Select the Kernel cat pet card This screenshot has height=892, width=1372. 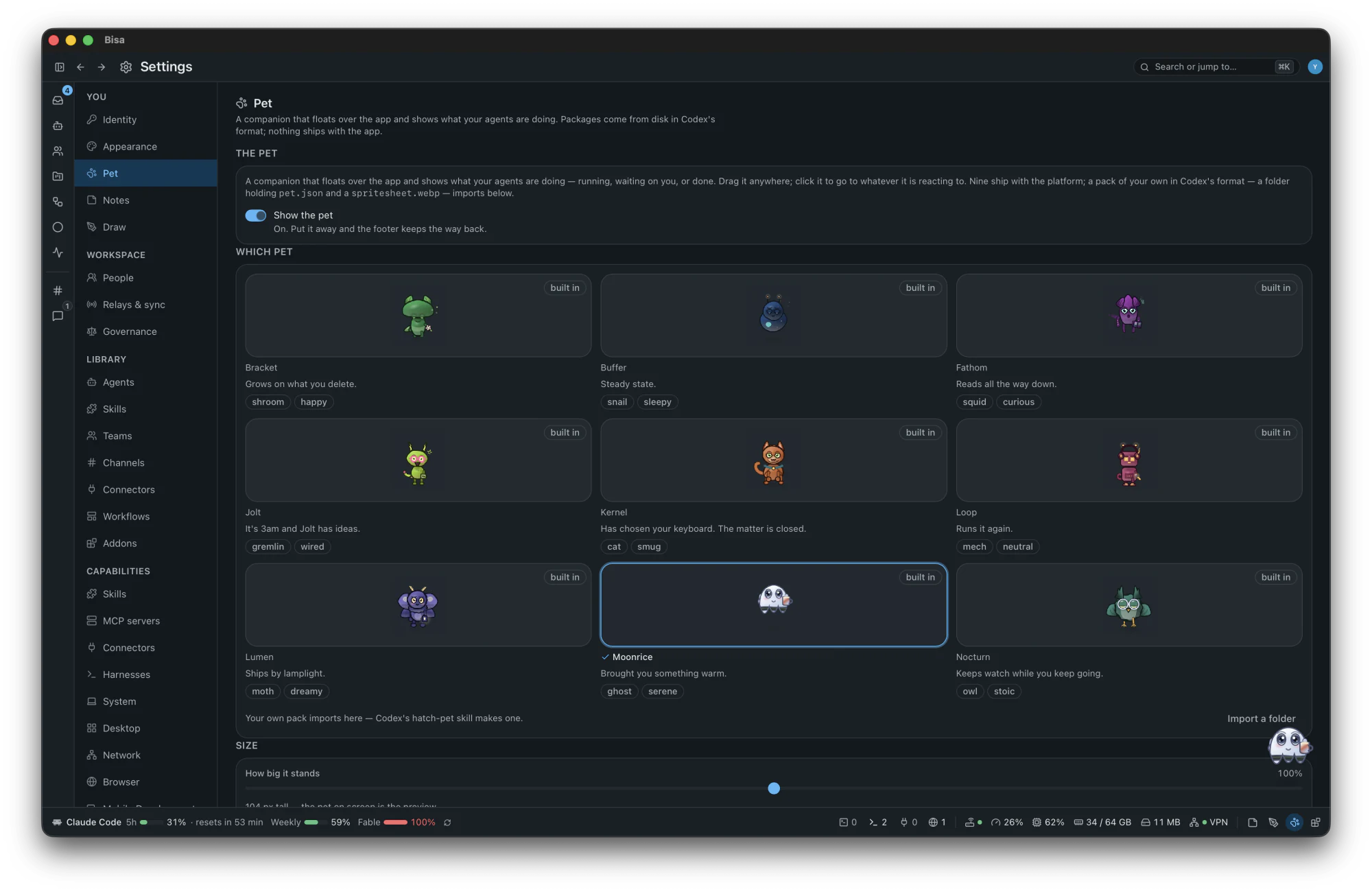tap(773, 460)
